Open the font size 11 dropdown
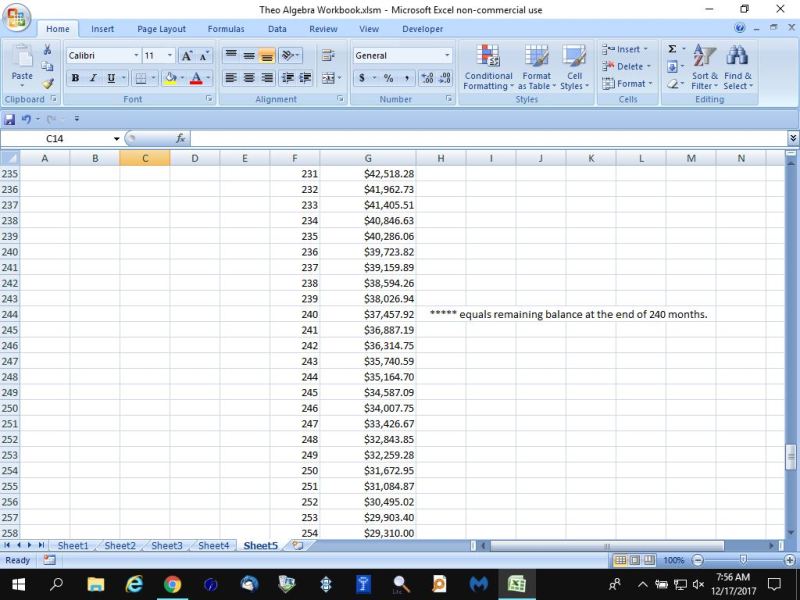 [170, 56]
